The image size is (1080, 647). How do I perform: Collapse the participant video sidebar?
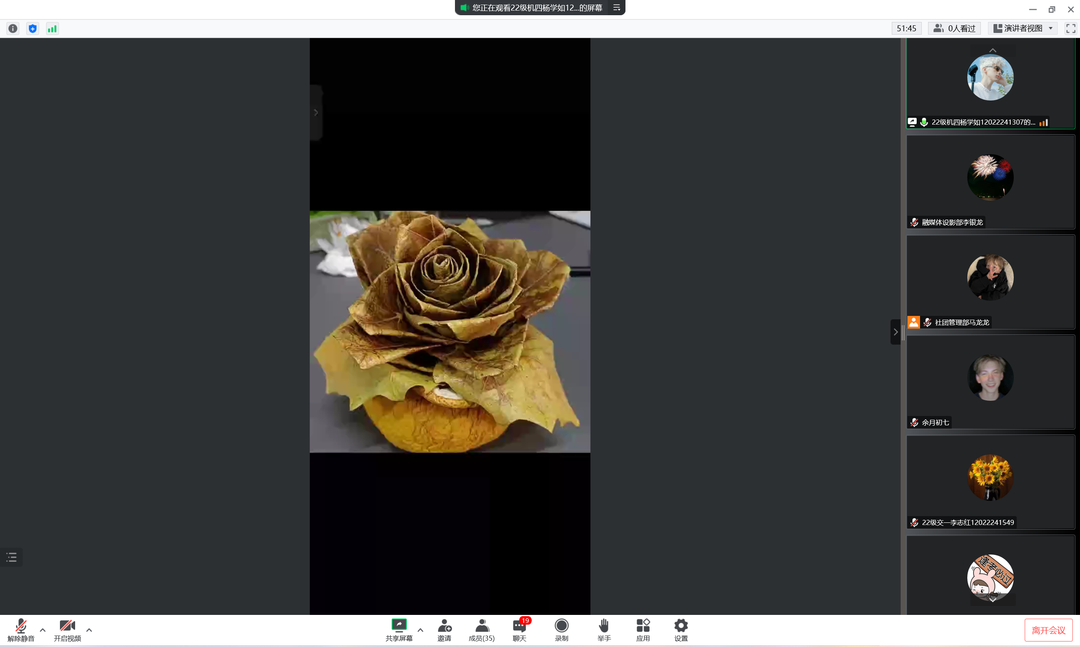[895, 332]
